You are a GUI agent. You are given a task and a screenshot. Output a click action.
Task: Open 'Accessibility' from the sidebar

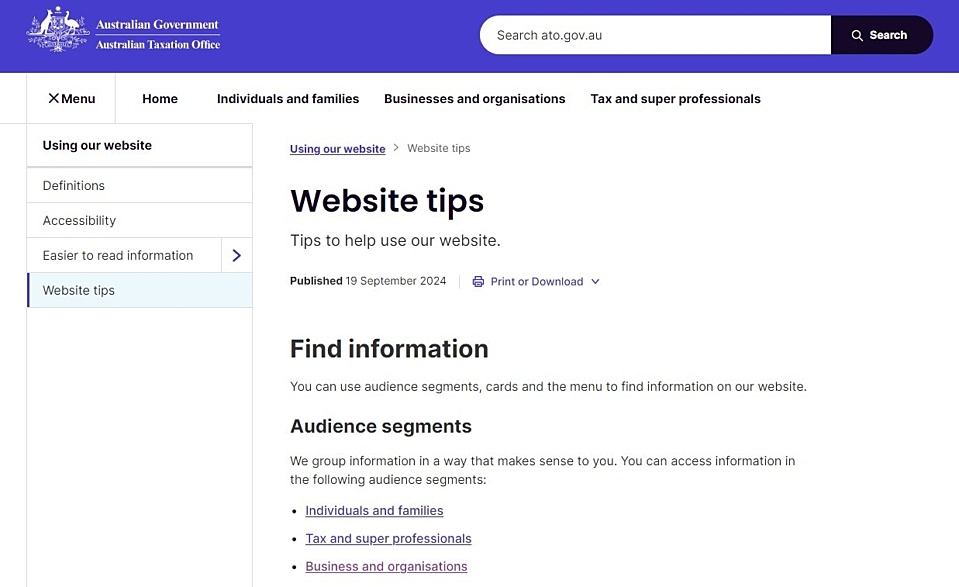(79, 220)
